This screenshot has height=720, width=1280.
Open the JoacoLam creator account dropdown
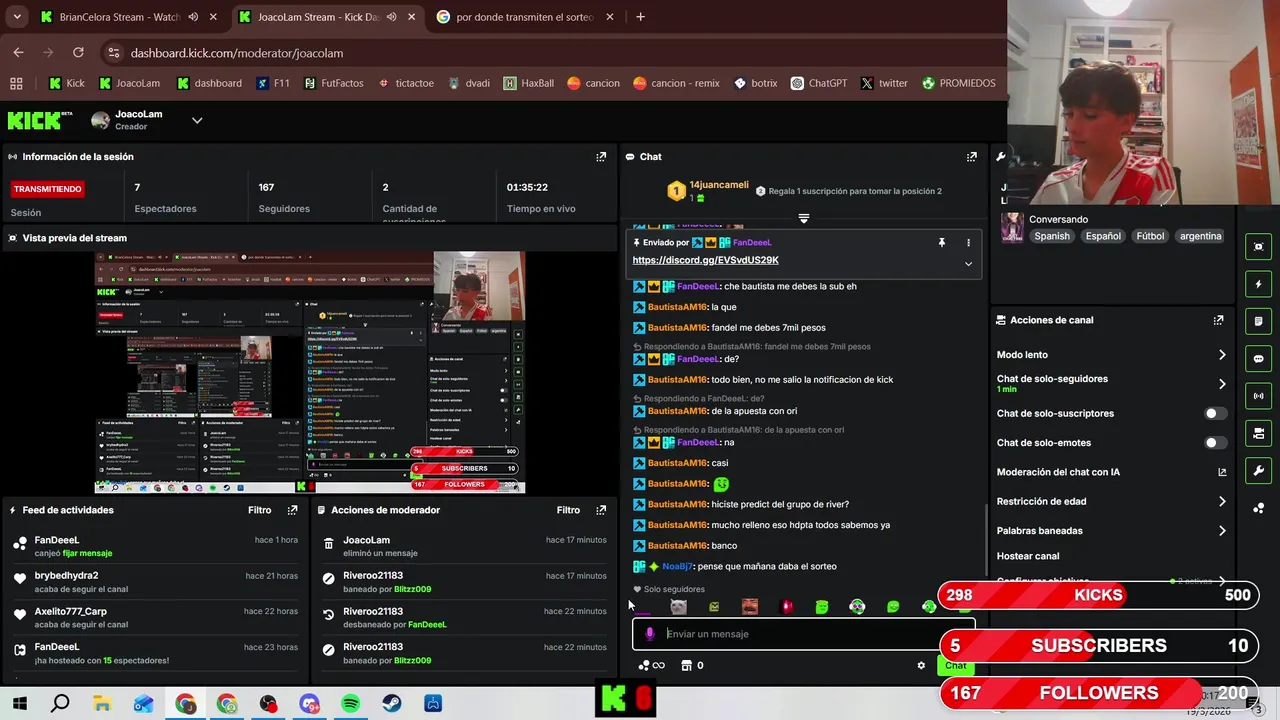click(197, 121)
